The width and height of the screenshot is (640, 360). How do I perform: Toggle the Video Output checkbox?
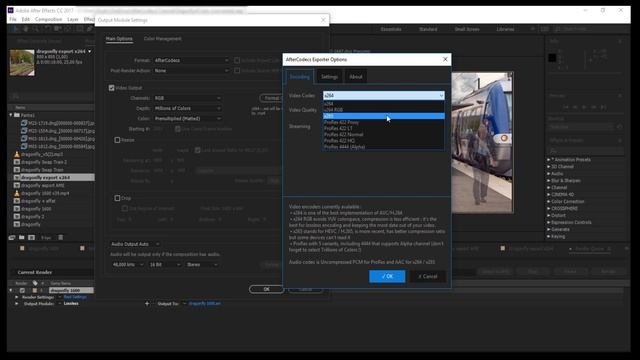tap(111, 88)
